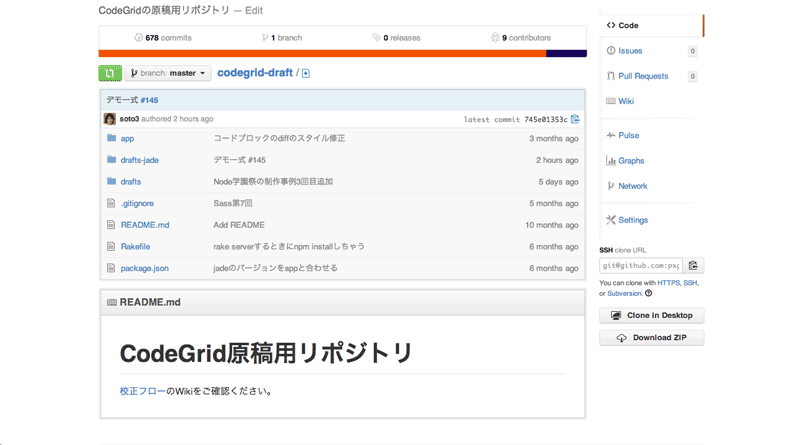Open clone help question mark icon

(648, 293)
